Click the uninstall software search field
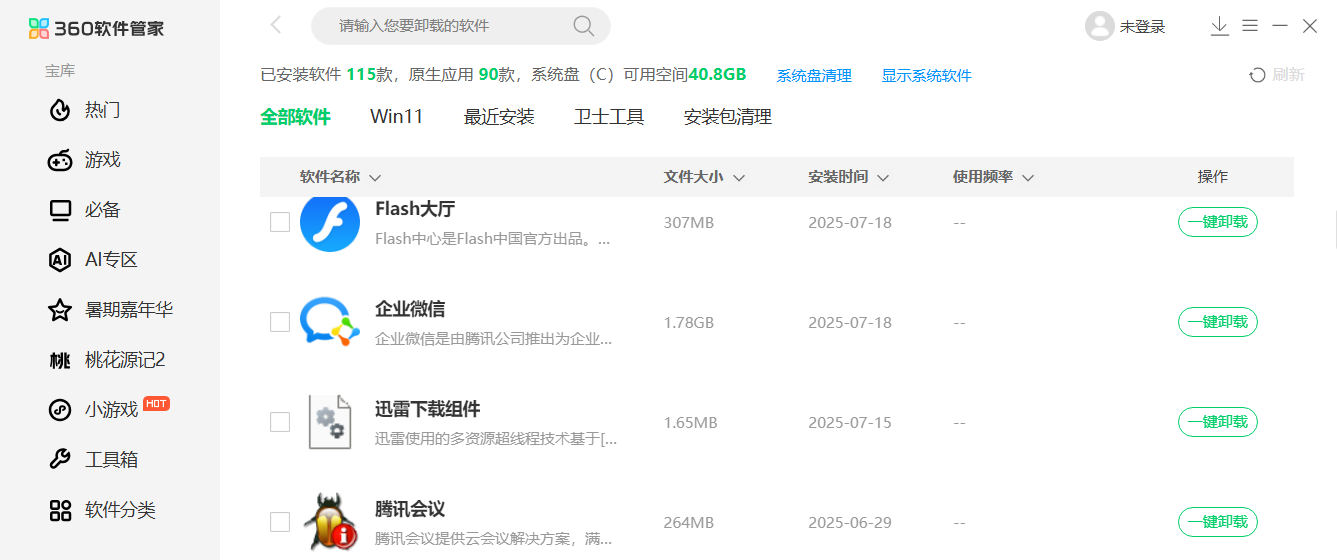 pos(445,26)
